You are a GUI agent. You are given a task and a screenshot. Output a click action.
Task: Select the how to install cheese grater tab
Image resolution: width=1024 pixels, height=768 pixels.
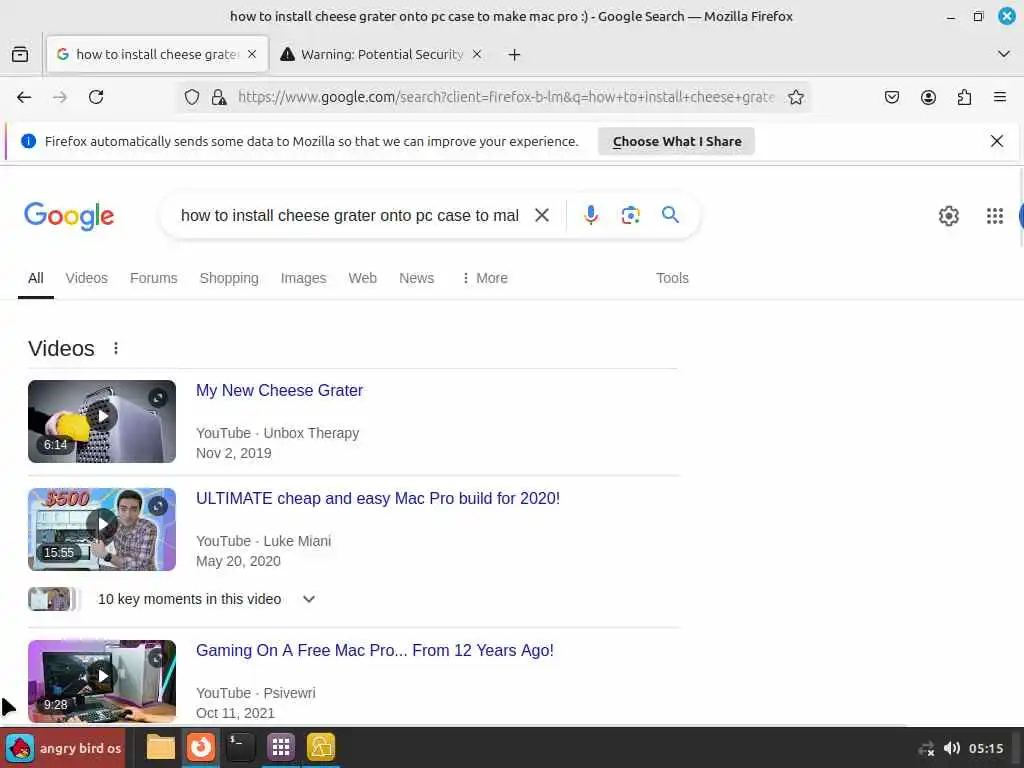157,54
